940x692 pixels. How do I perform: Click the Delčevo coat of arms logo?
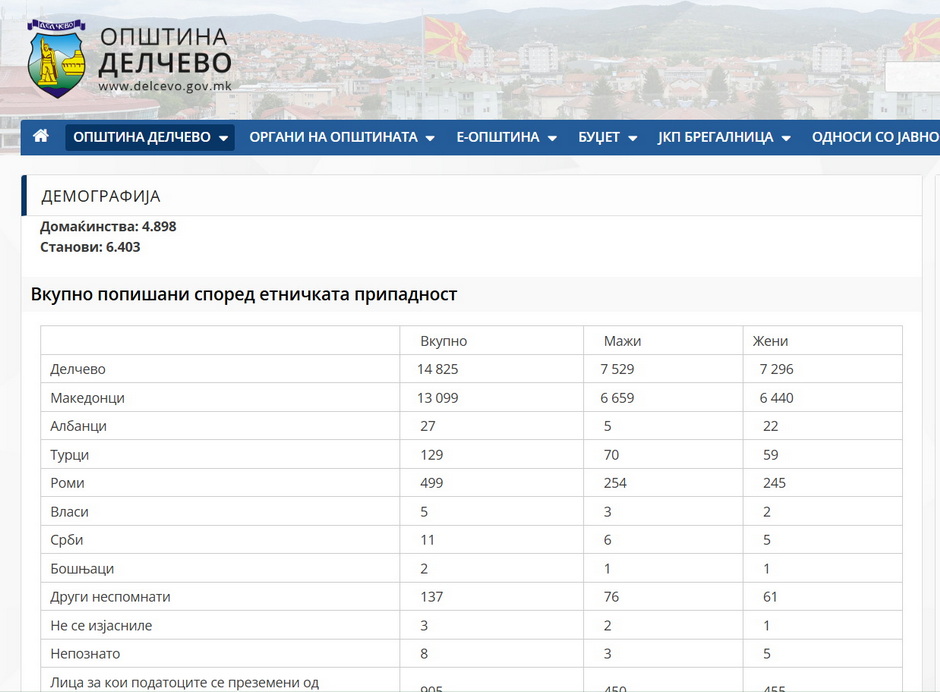click(57, 59)
